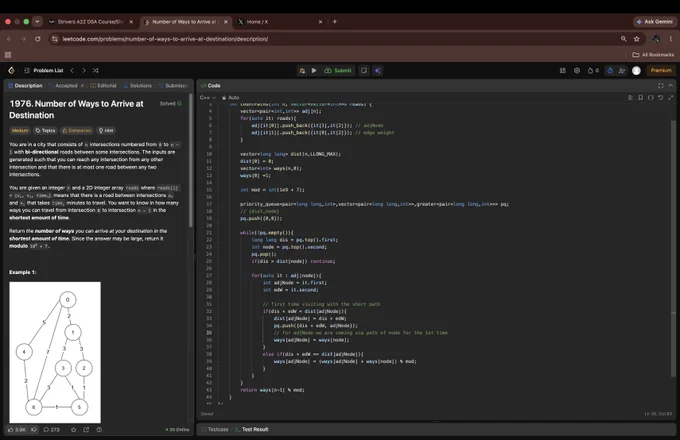
Task: Switch to the Submissions tab
Action: pos(173,85)
